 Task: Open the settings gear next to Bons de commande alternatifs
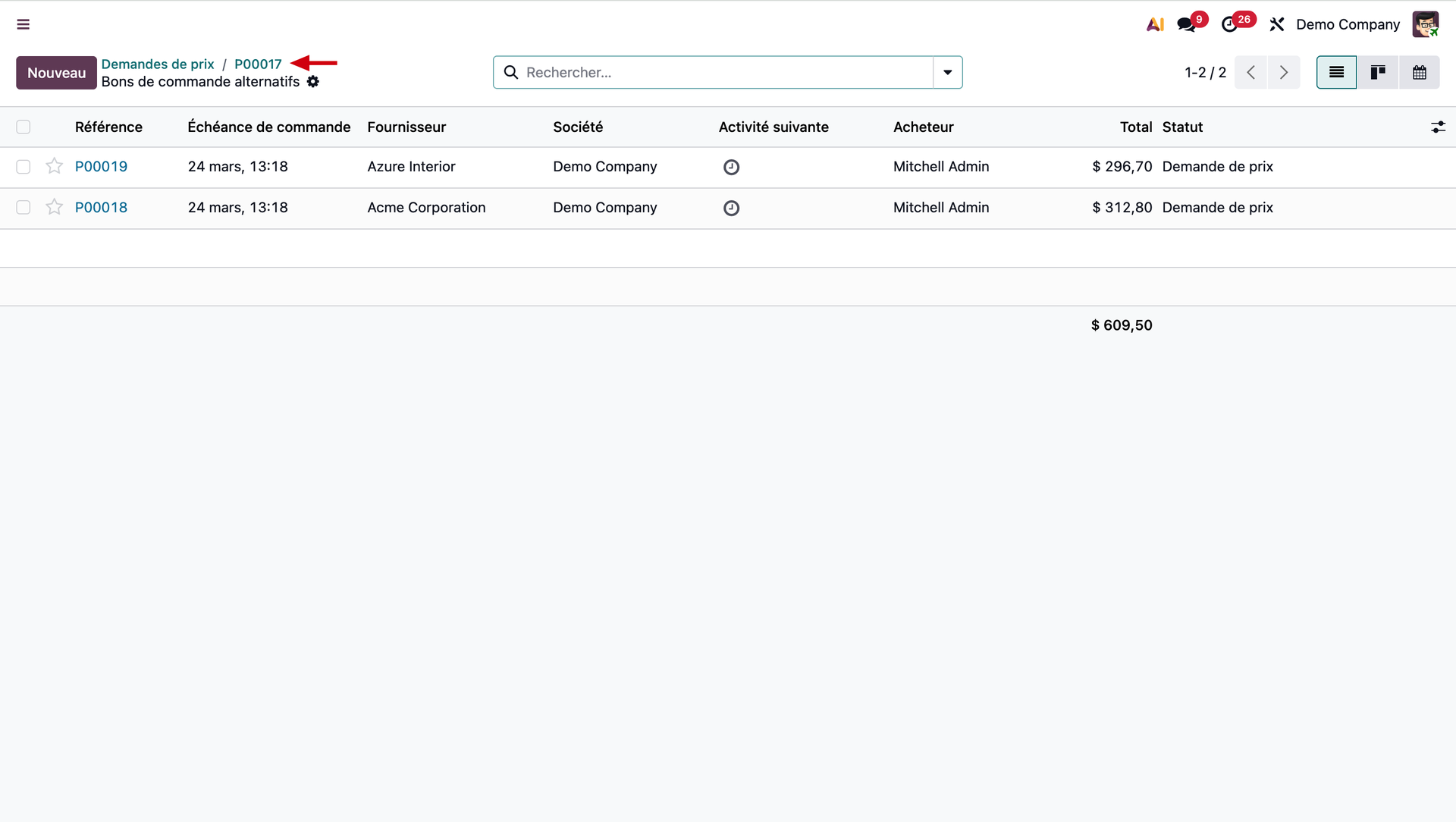tap(313, 82)
